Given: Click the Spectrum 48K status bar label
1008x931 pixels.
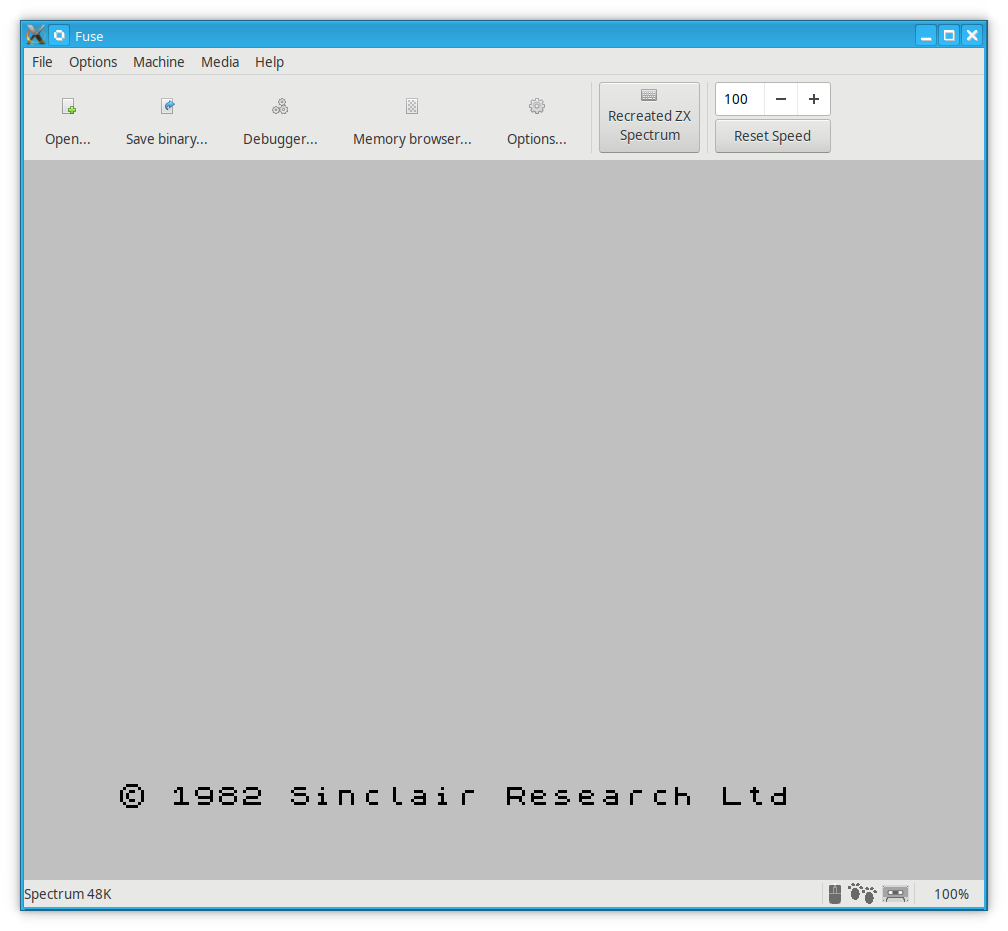Looking at the screenshot, I should [x=68, y=894].
